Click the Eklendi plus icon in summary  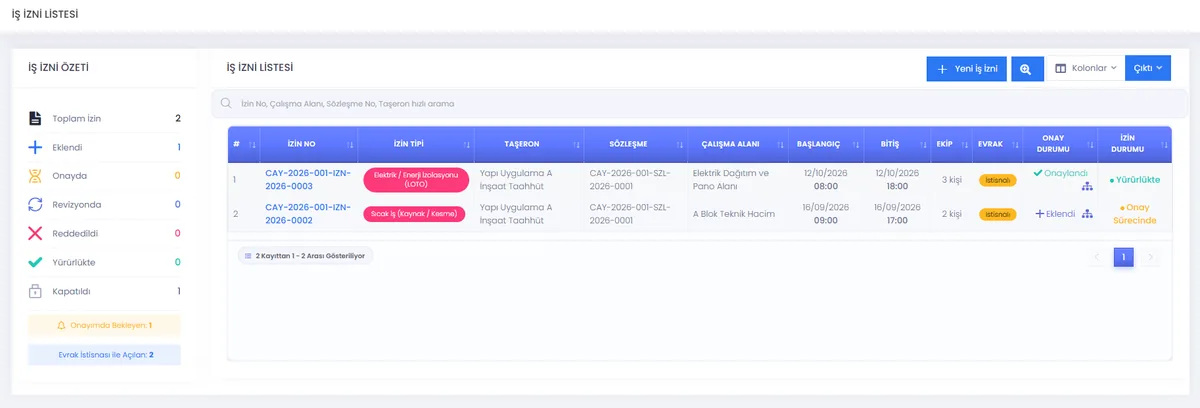35,147
